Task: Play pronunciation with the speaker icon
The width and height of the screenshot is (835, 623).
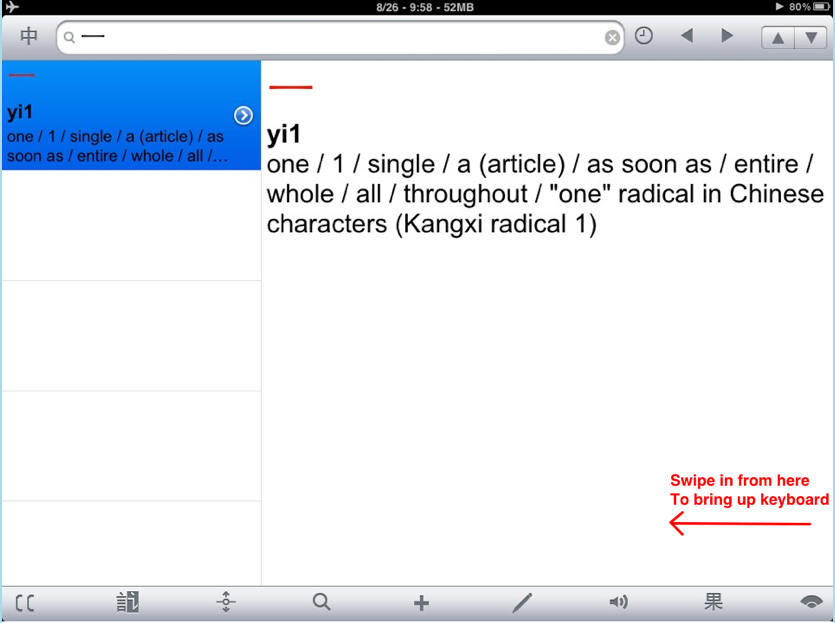Action: [618, 602]
